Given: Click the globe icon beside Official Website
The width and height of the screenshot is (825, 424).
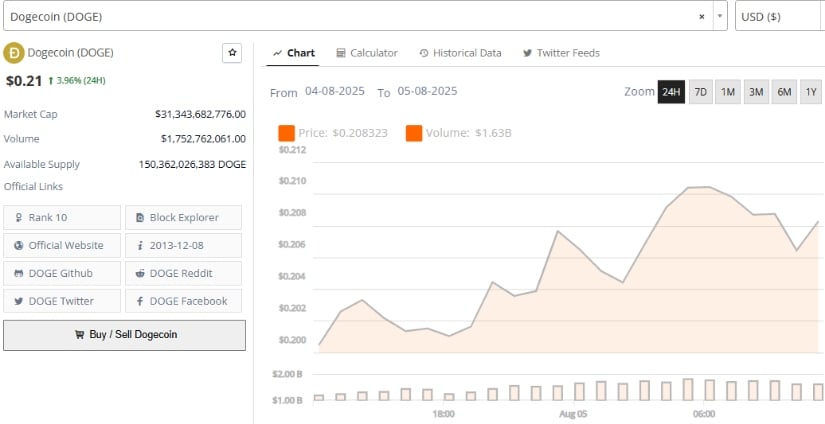Looking at the screenshot, I should coord(19,245).
